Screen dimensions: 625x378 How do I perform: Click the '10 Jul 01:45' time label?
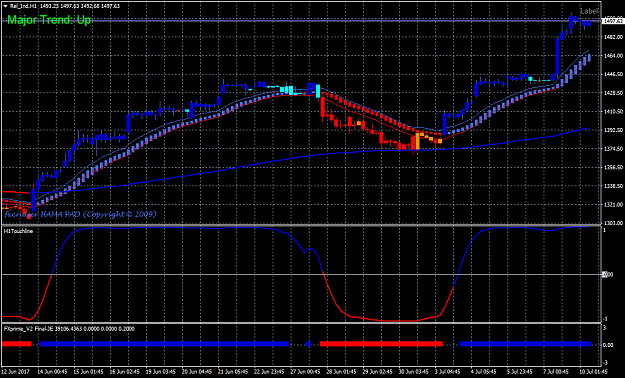[593, 372]
